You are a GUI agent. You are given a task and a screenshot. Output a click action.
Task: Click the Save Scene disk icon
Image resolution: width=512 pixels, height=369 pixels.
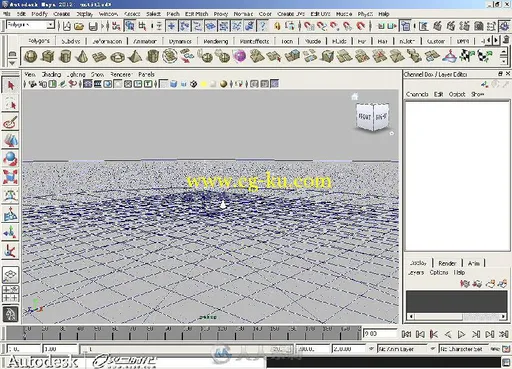point(94,26)
